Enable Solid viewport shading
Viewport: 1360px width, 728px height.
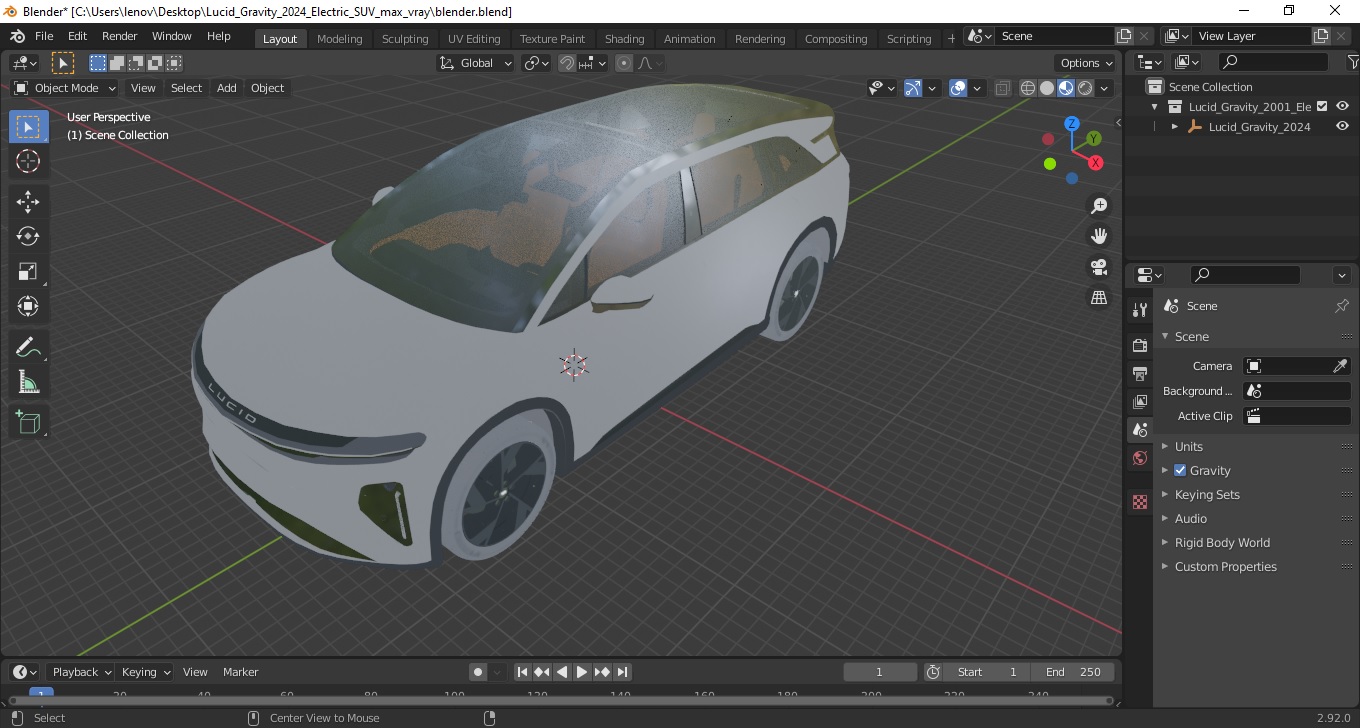pos(1047,88)
